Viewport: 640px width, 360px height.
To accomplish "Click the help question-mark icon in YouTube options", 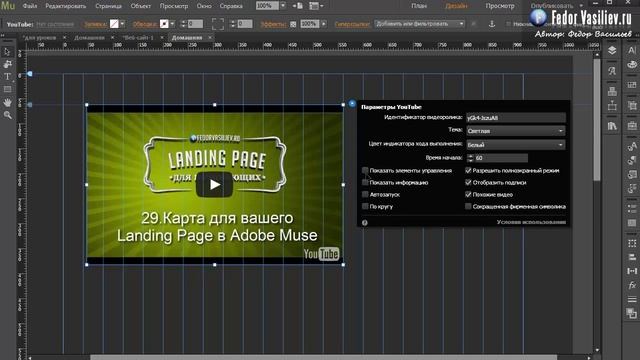I will click(x=364, y=223).
